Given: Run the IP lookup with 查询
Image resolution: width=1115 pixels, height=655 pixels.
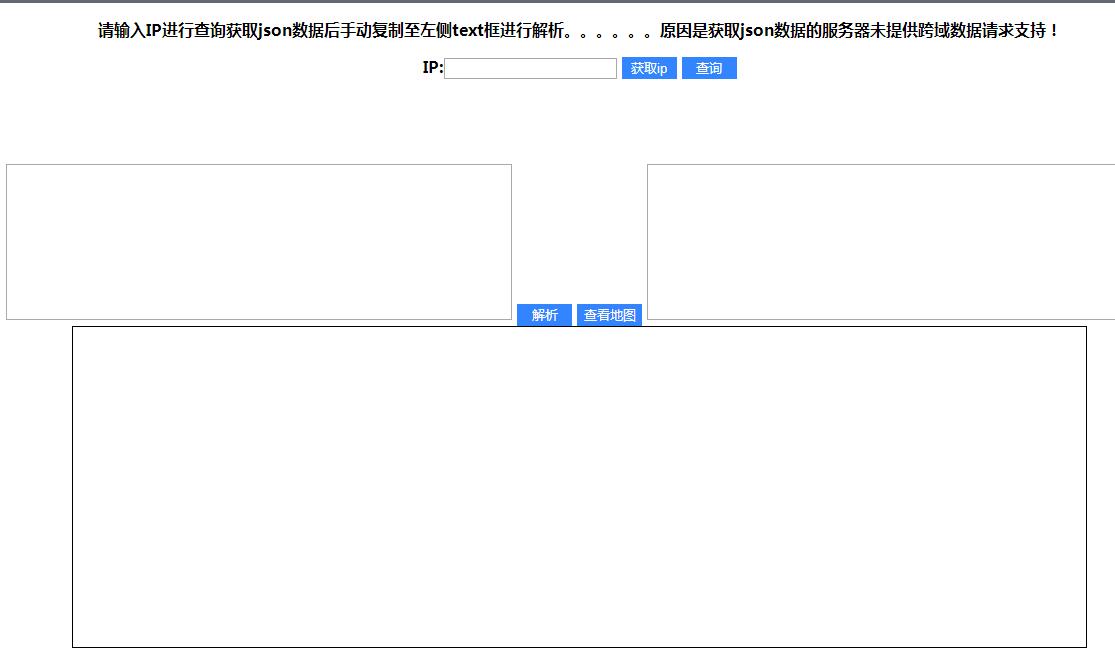Looking at the screenshot, I should (709, 68).
